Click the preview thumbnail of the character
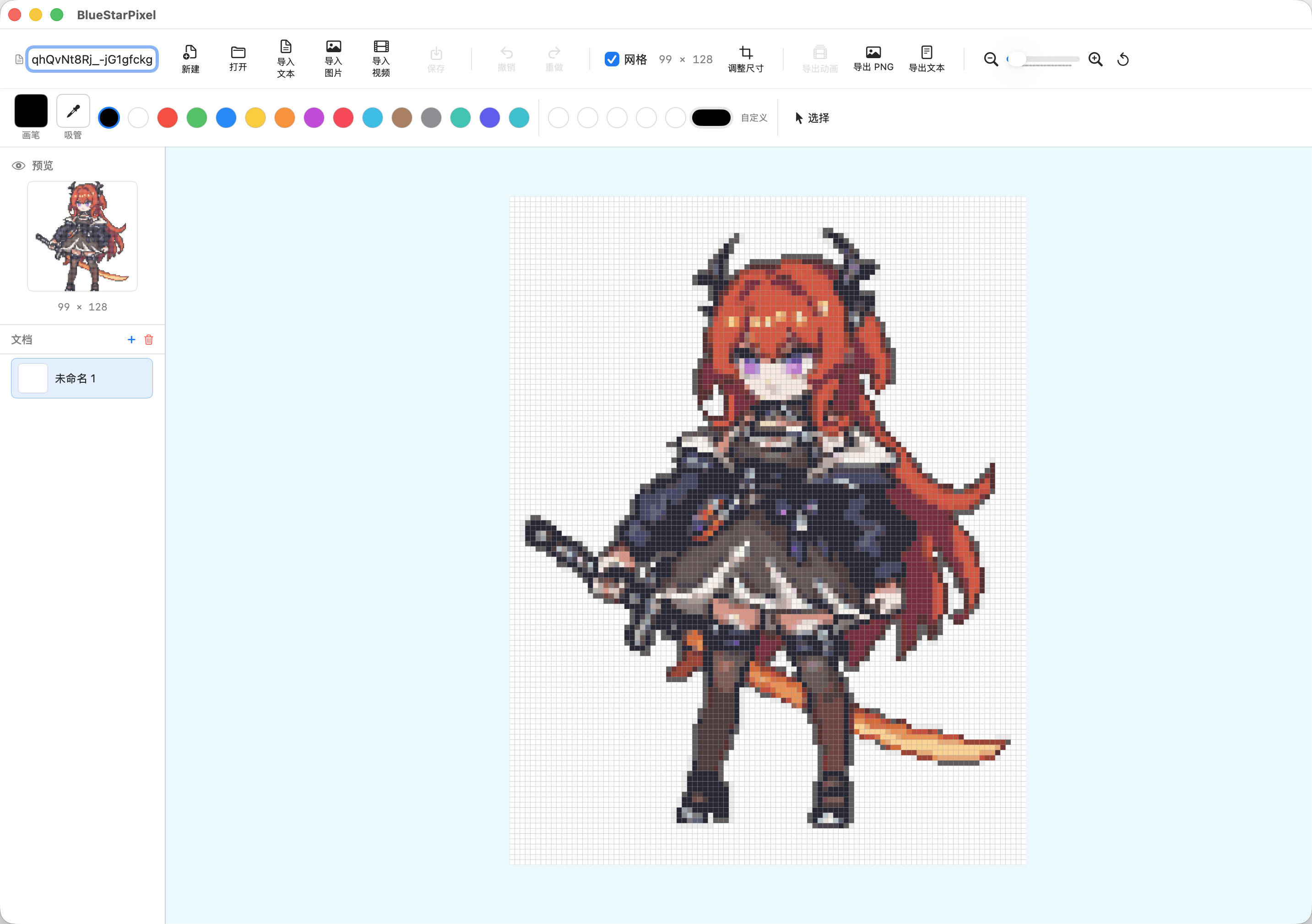1312x924 pixels. 82,236
